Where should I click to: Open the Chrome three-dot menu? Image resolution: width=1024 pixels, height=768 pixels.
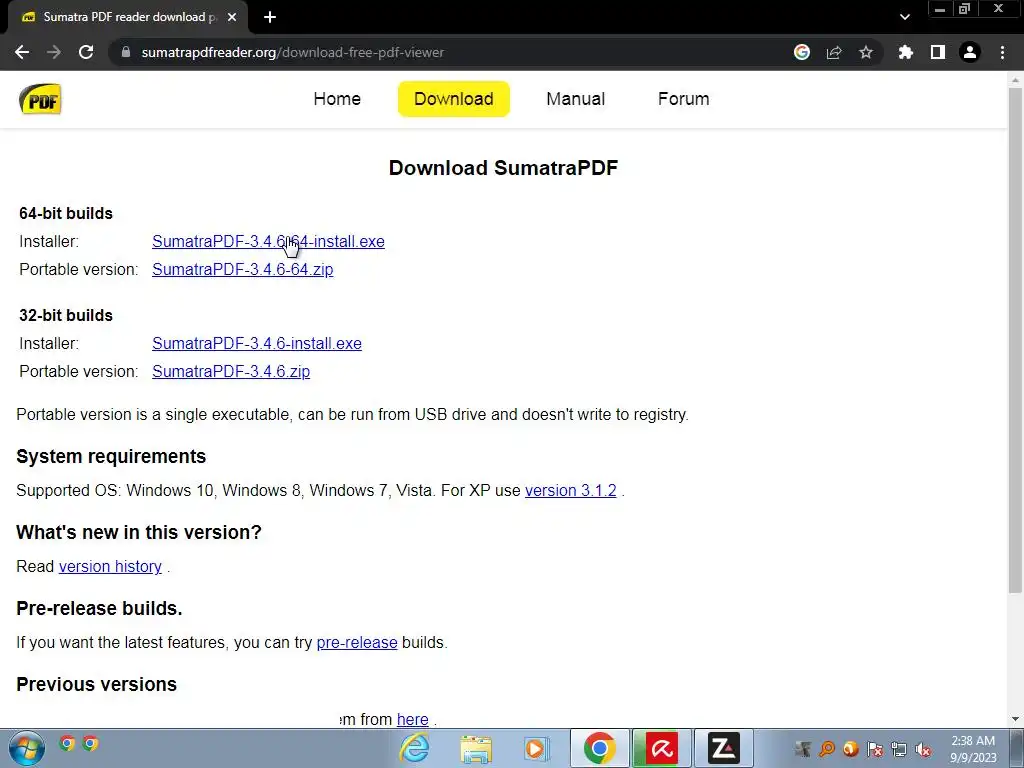1002,52
